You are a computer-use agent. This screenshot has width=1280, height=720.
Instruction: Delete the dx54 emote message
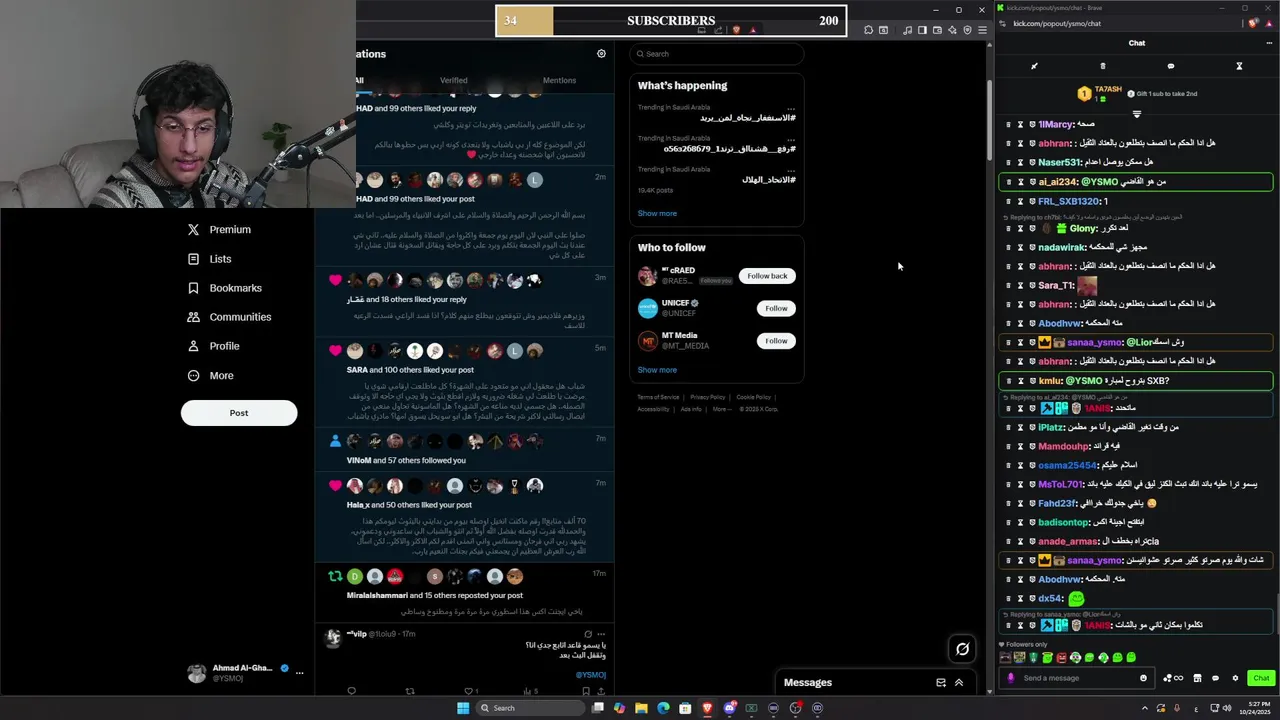tap(1008, 599)
